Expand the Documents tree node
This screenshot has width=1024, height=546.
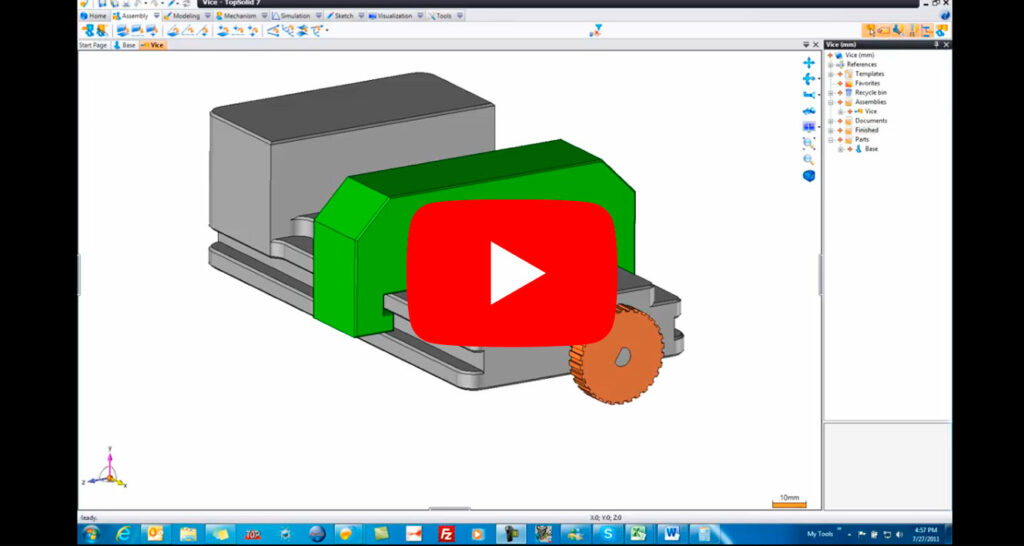831,121
